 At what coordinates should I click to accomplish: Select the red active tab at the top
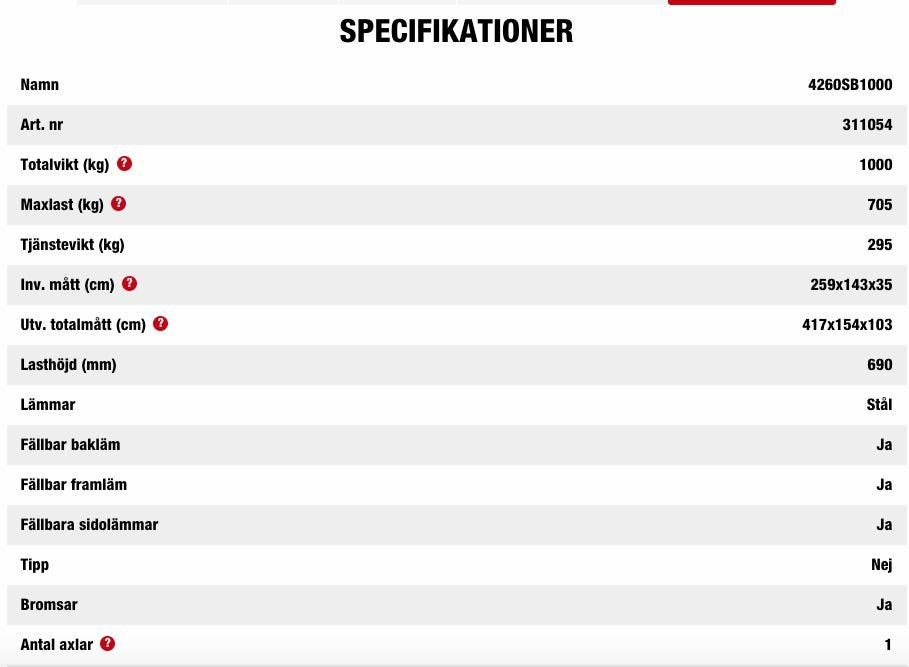(x=751, y=2)
